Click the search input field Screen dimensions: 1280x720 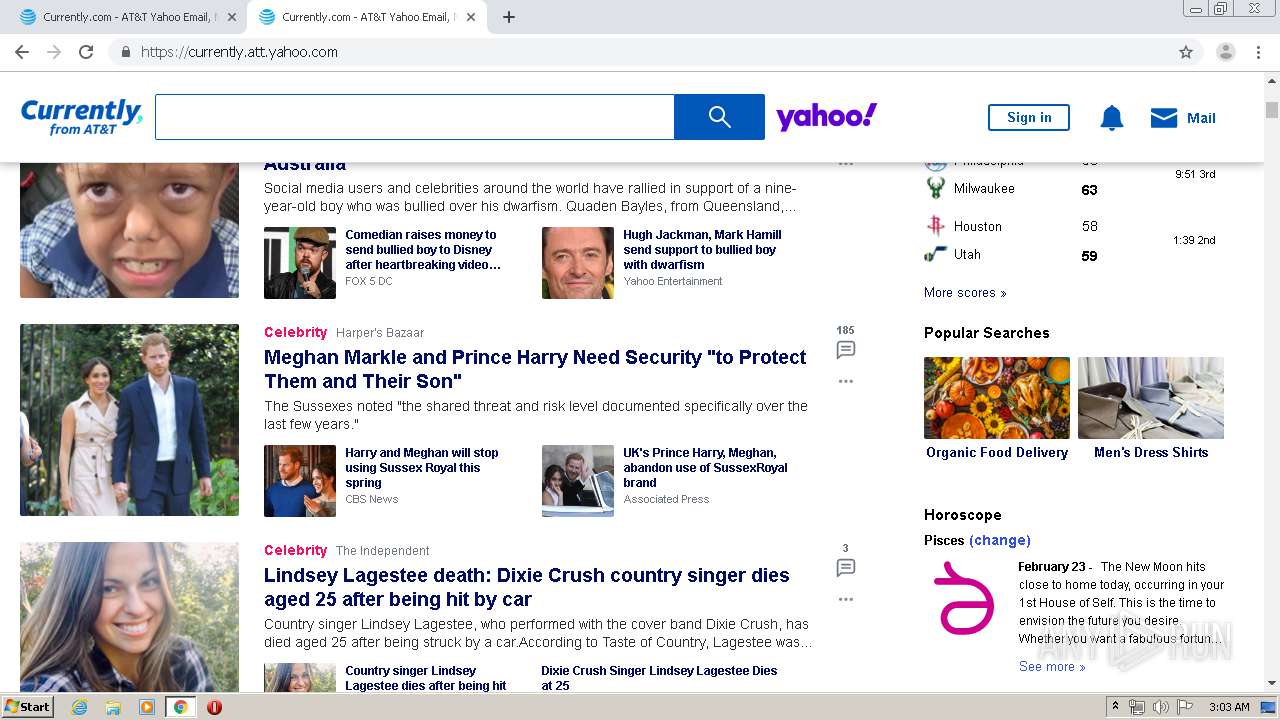pyautogui.click(x=415, y=117)
